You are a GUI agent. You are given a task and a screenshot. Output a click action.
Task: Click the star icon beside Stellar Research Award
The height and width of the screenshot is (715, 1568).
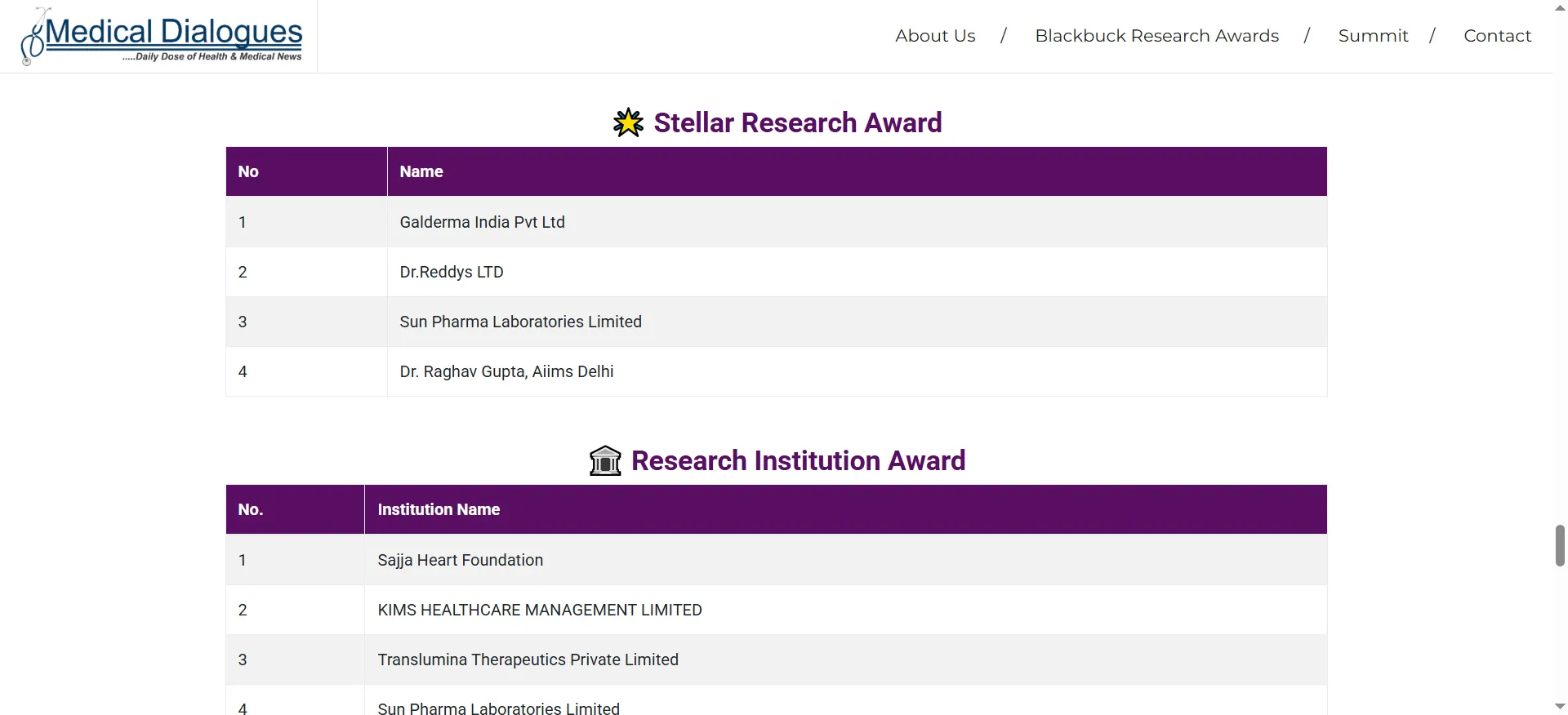pos(628,122)
